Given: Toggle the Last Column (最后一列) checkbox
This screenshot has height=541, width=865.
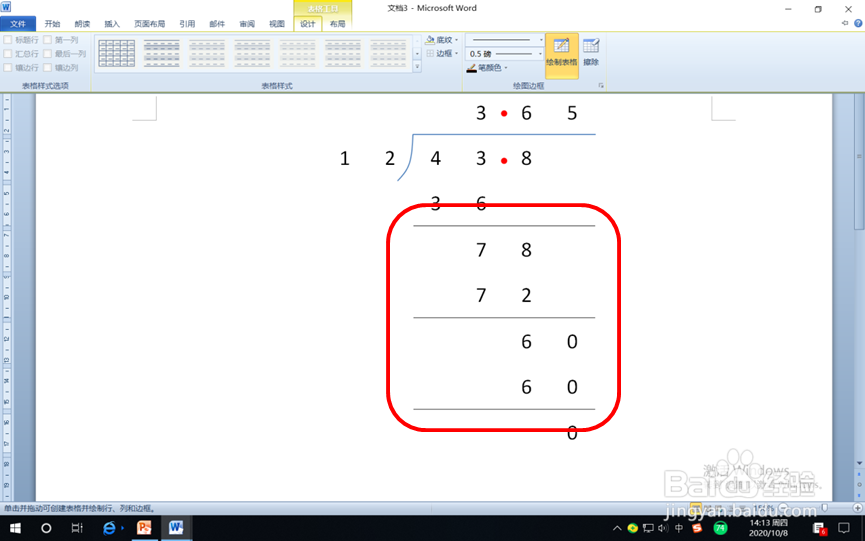Looking at the screenshot, I should click(47, 53).
